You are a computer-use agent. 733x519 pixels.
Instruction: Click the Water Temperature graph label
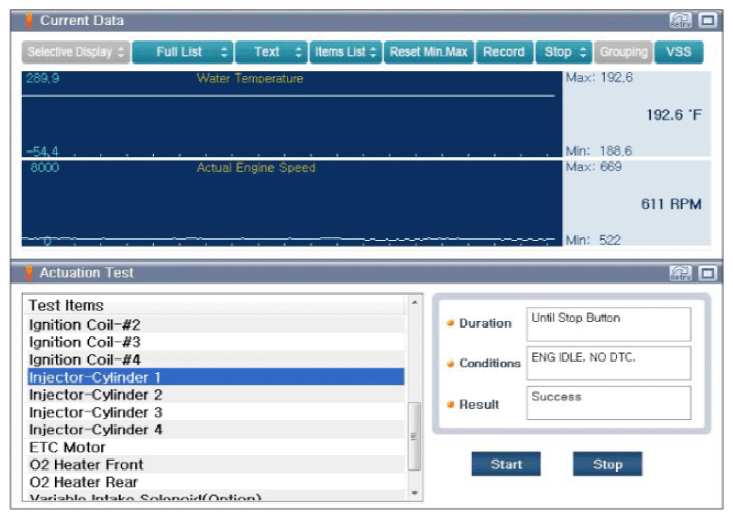tap(250, 79)
